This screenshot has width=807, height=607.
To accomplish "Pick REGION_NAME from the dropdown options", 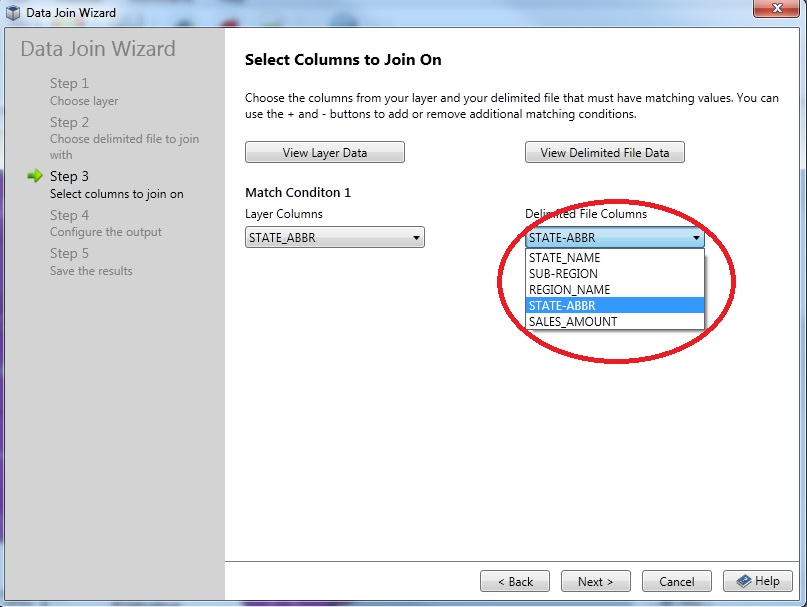I will tap(568, 290).
